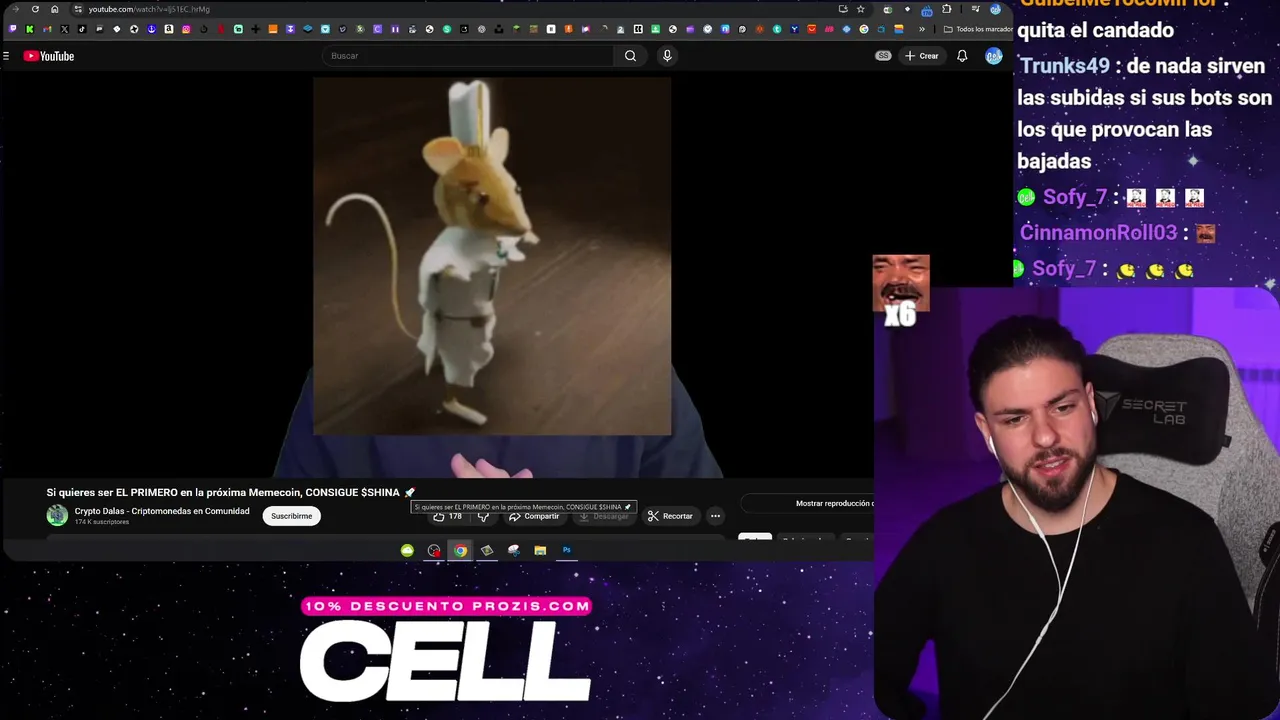Viewport: 1280px width, 720px height.
Task: Open Chrome extensions puzzle icon
Action: click(x=947, y=9)
